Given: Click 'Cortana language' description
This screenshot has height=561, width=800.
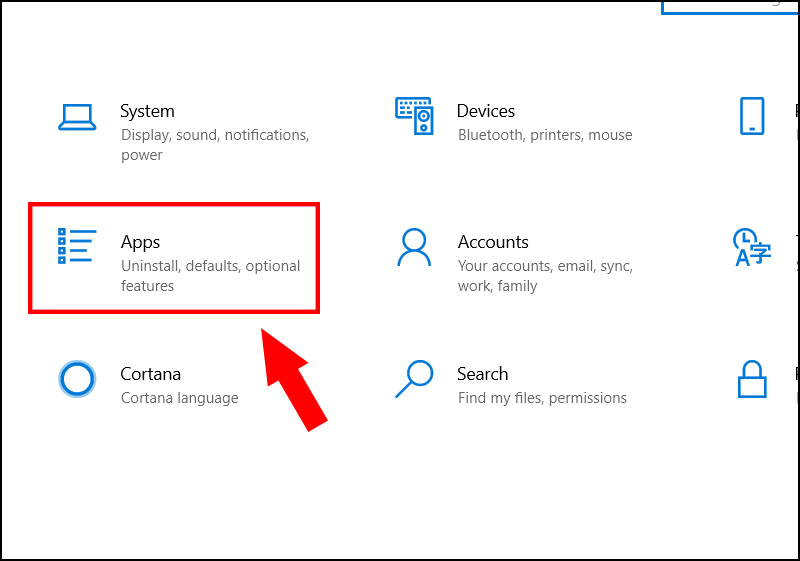Looking at the screenshot, I should 180,398.
